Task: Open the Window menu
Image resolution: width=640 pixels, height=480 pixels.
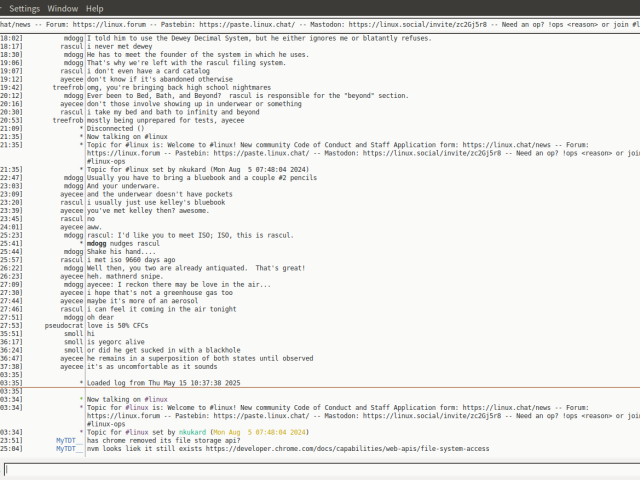Action: click(x=62, y=7)
